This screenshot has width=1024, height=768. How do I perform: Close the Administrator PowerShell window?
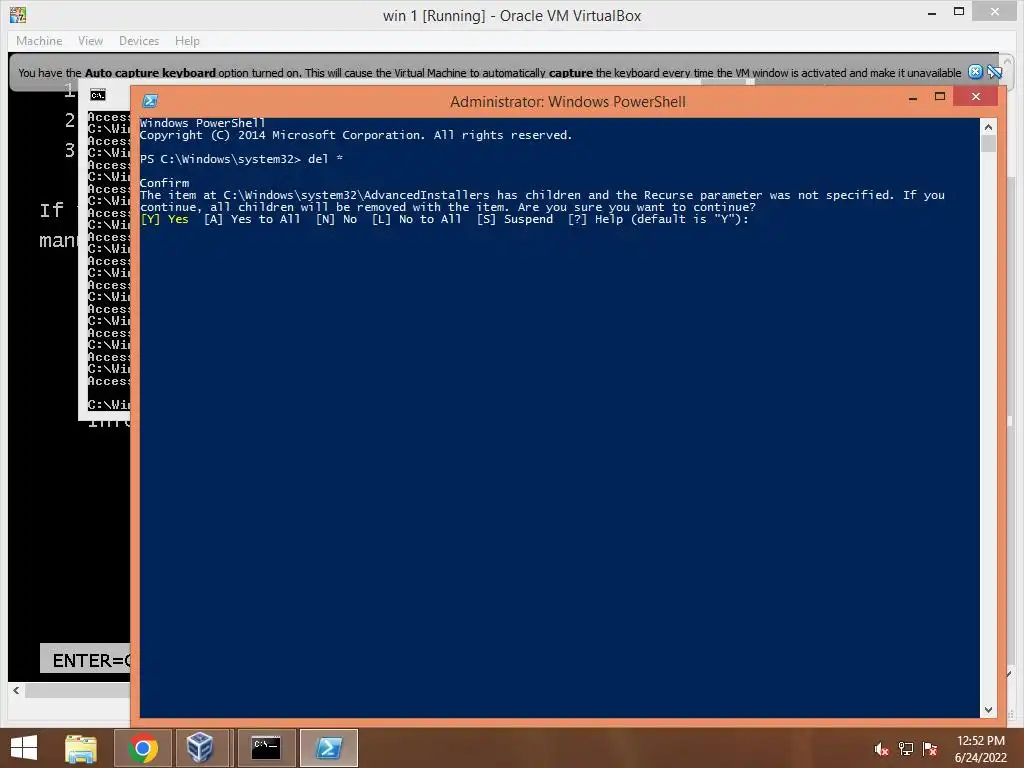[x=976, y=97]
